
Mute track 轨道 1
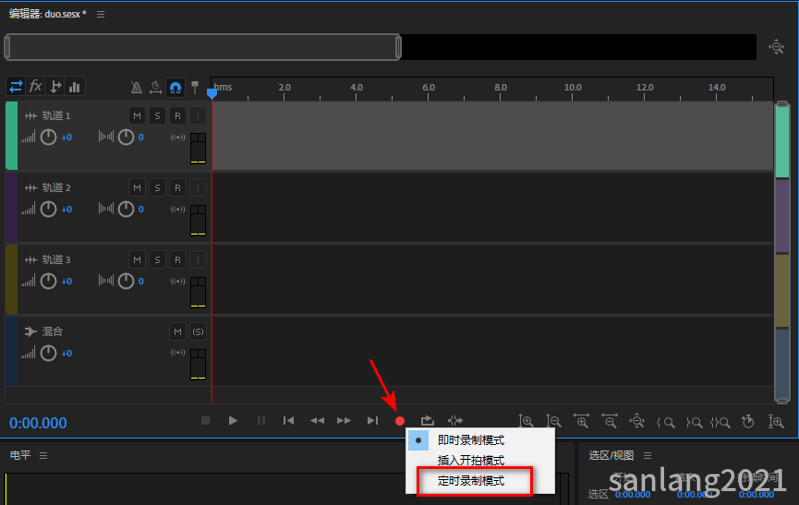[x=137, y=116]
